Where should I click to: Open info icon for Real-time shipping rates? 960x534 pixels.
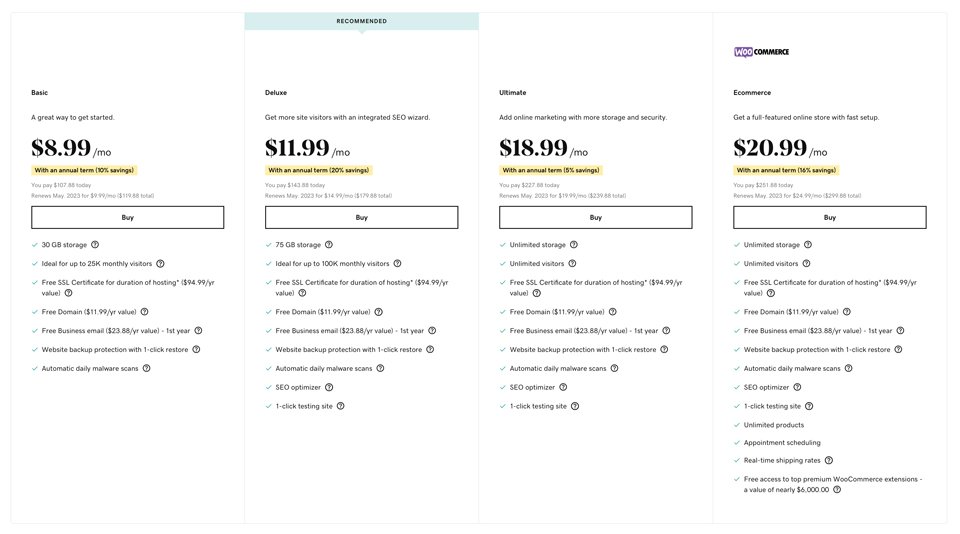pyautogui.click(x=829, y=460)
